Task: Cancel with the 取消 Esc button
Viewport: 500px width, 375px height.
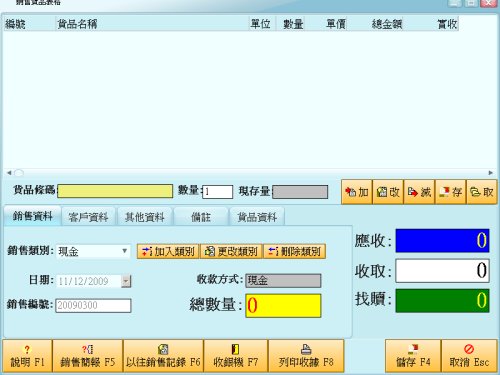Action: pos(469,356)
